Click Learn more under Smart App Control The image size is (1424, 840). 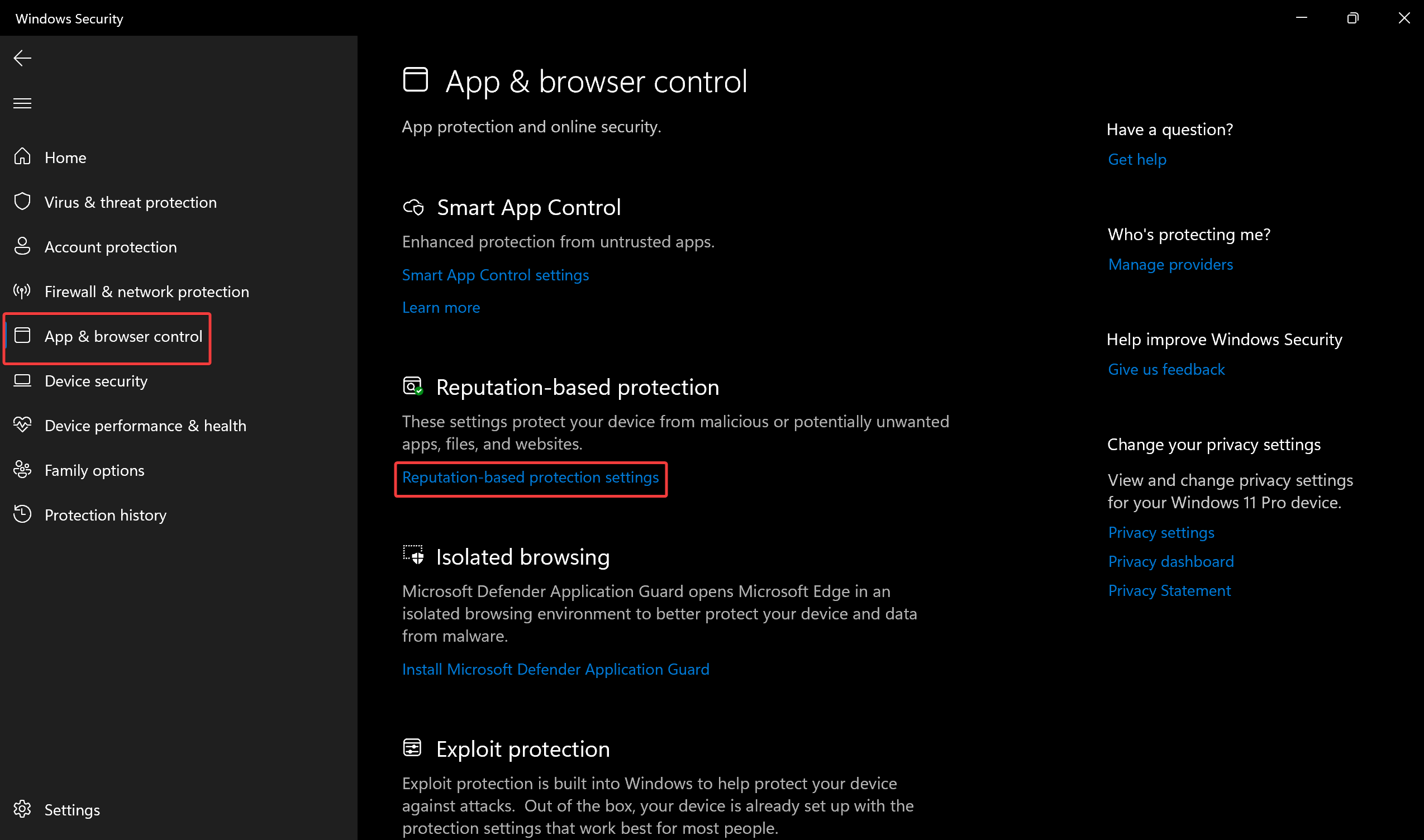[x=441, y=307]
